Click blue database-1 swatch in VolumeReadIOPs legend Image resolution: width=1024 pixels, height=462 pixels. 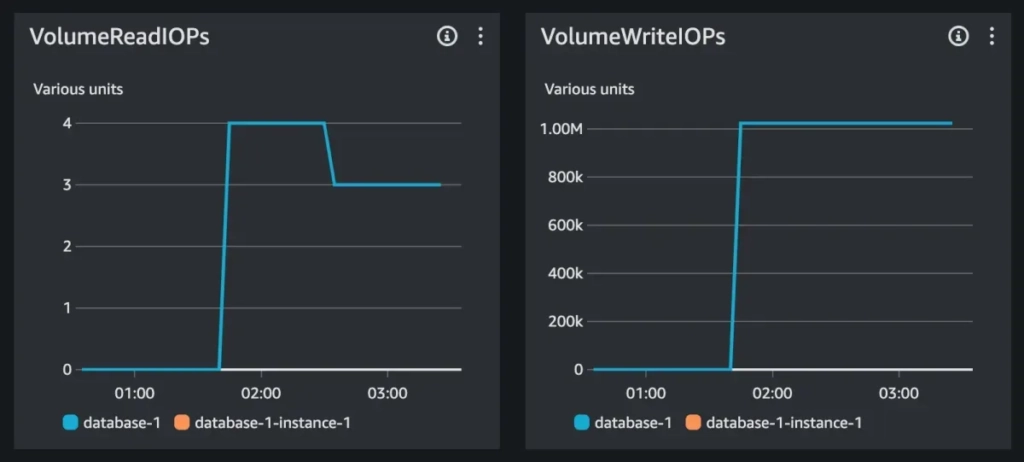71,423
